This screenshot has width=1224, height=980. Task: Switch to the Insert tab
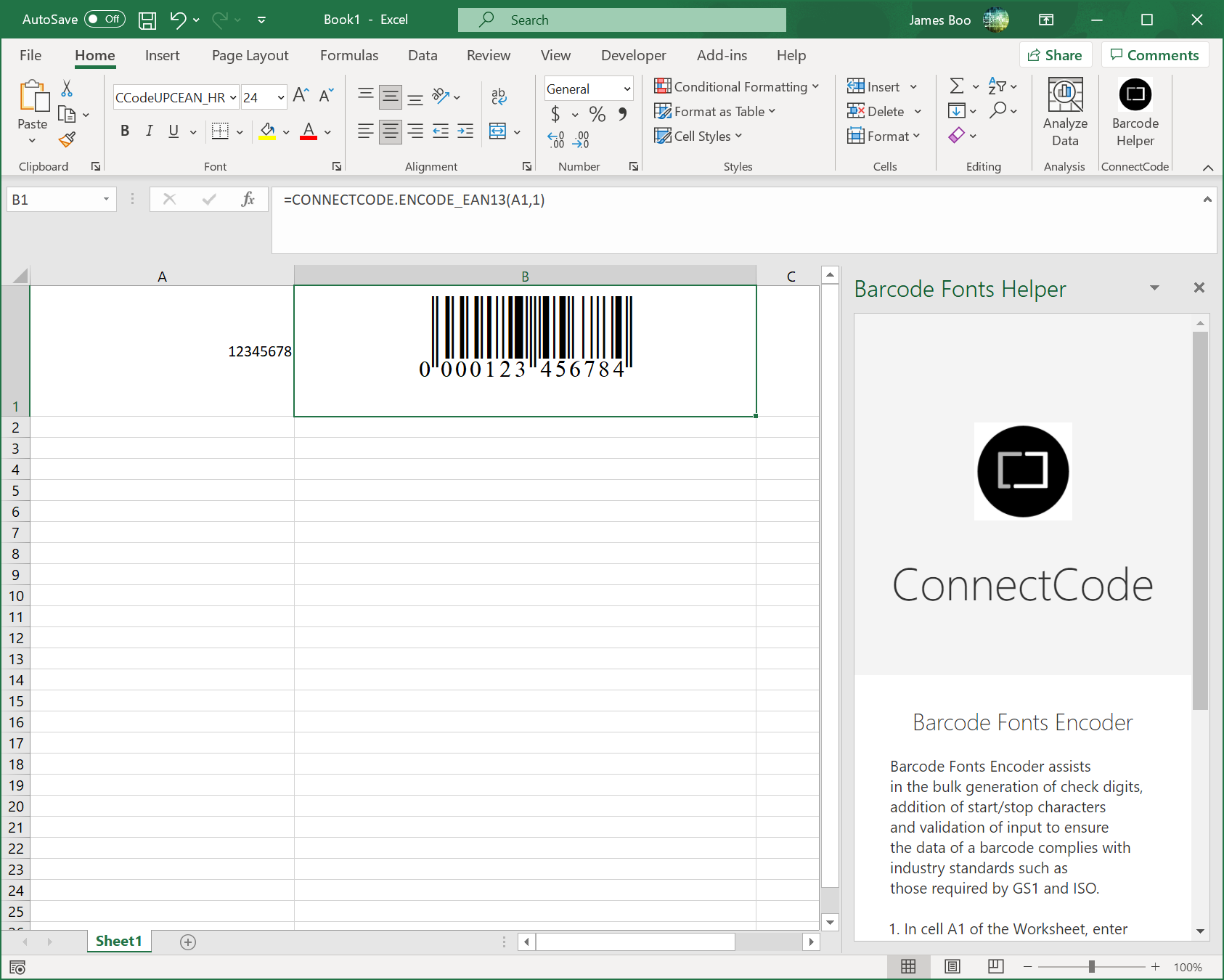[x=162, y=55]
